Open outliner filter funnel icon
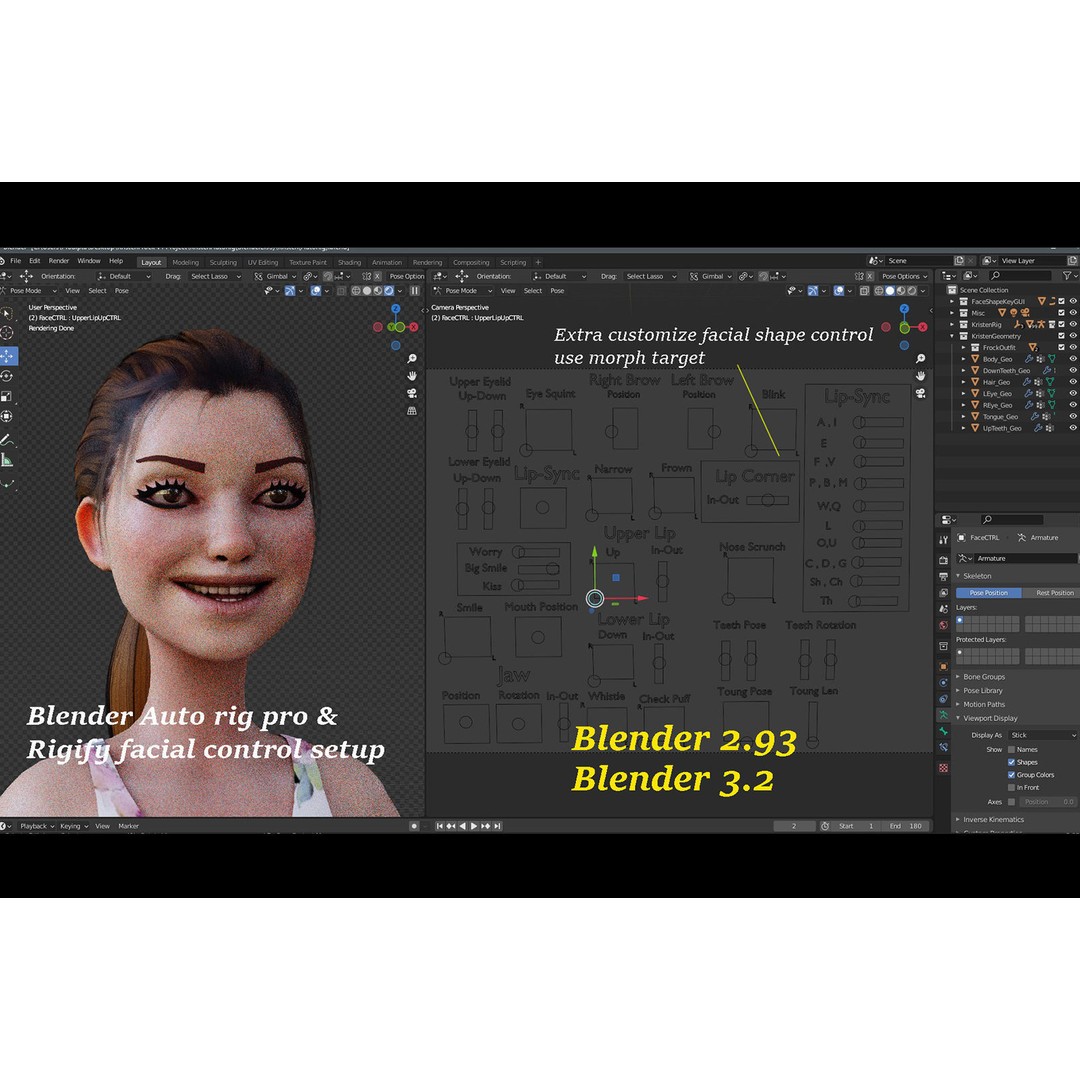This screenshot has height=1080, width=1080. click(1067, 276)
